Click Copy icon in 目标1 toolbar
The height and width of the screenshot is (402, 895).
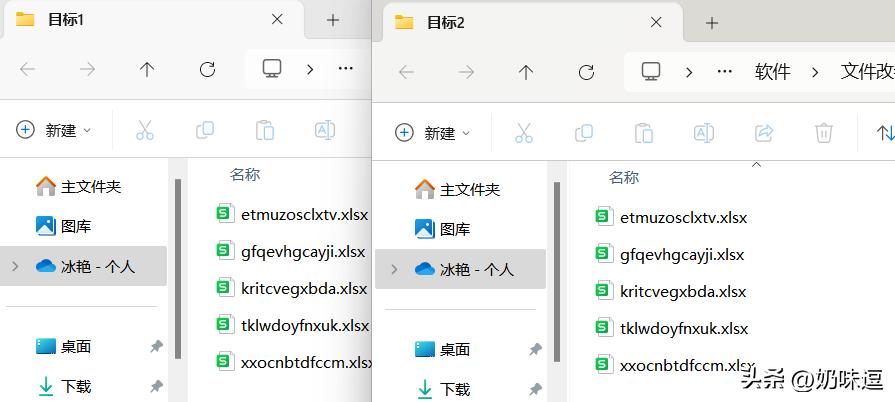(x=204, y=130)
